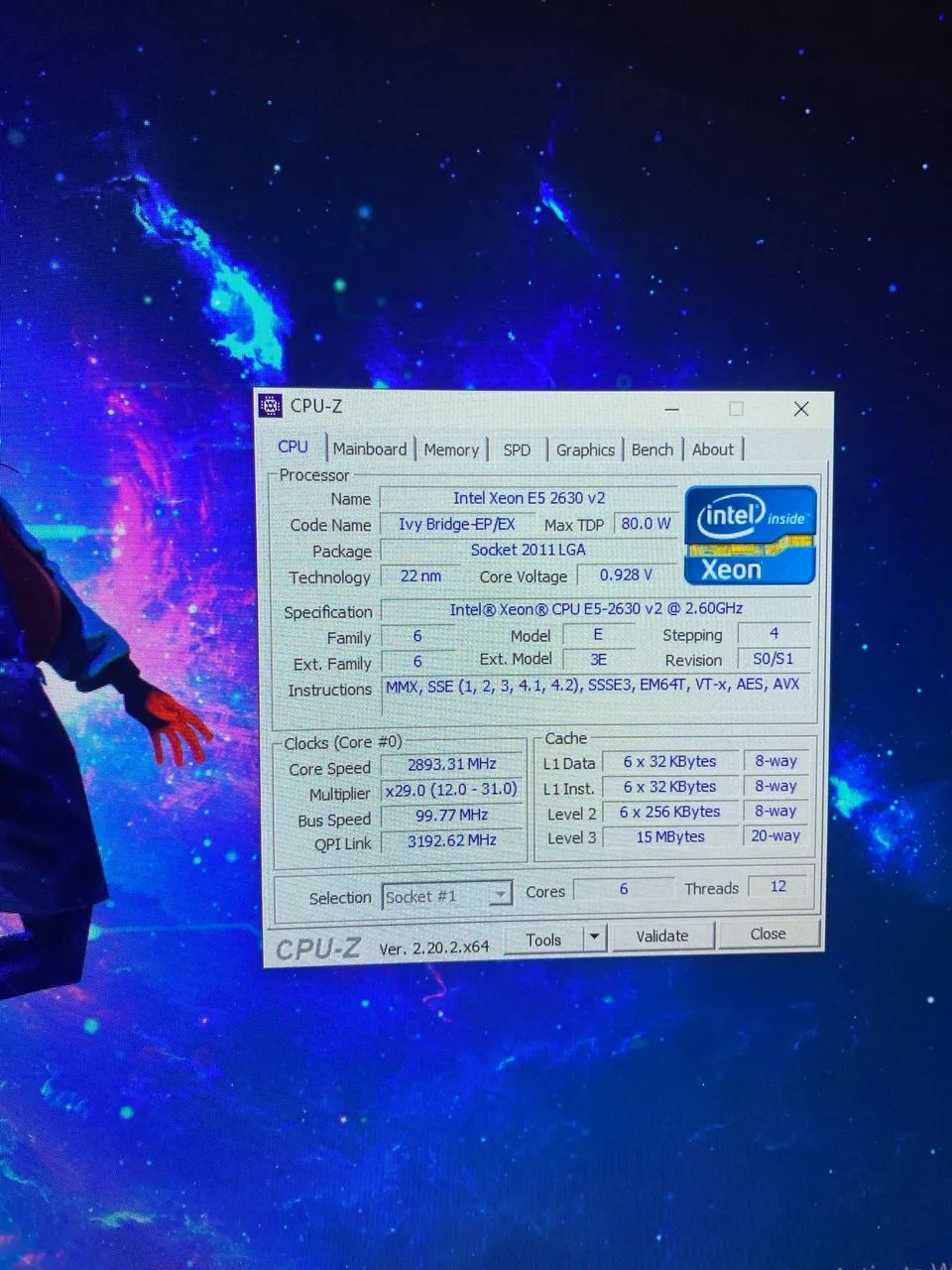Click the Level 3 15 MBytes value
The image size is (952, 1270).
coord(670,836)
